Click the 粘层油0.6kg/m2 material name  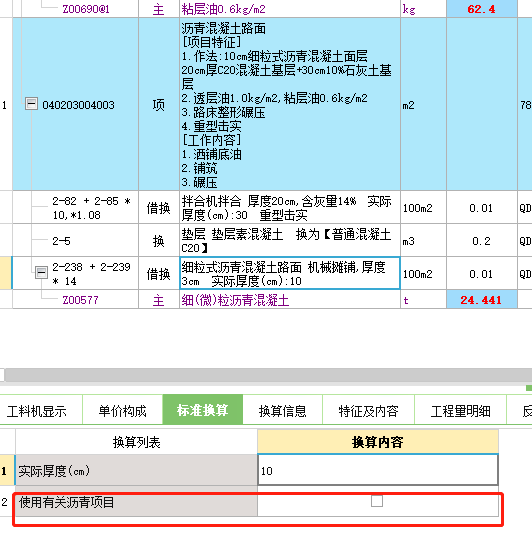(223, 9)
